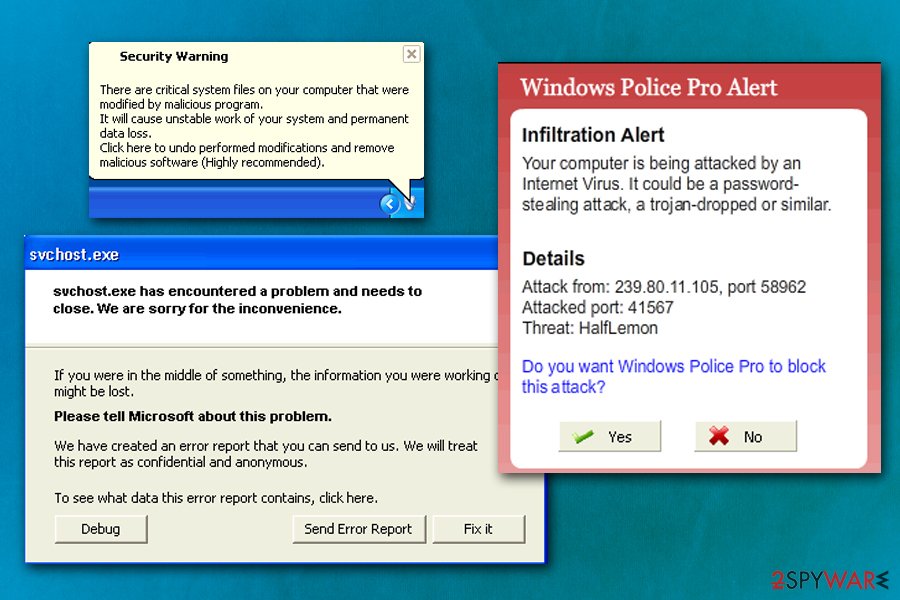Click the Details heading in alert
The width and height of the screenshot is (900, 600).
click(x=553, y=258)
